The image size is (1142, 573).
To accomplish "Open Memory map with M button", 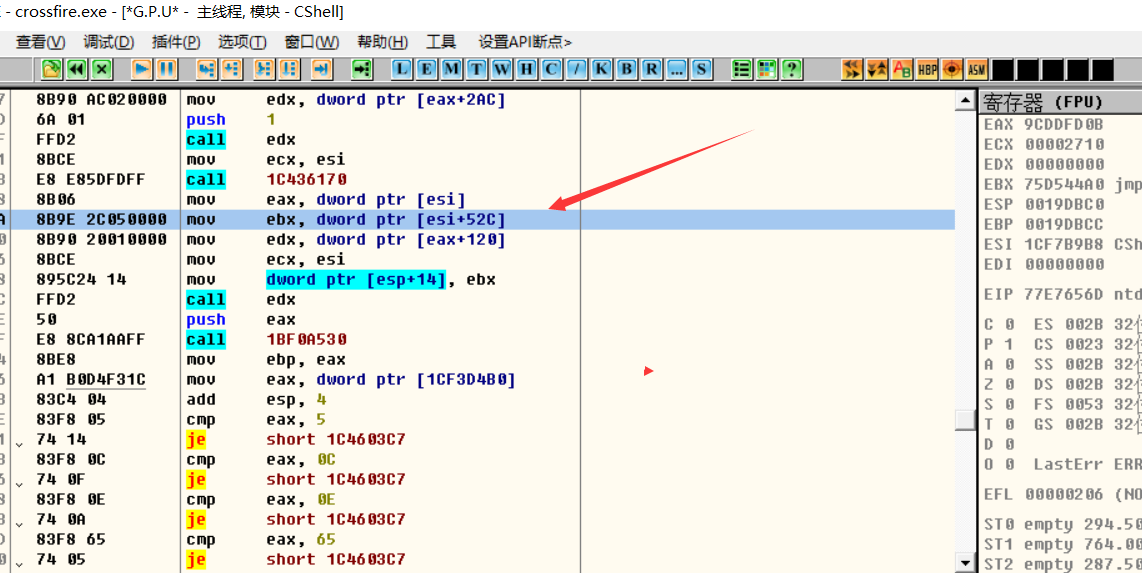I will [452, 69].
